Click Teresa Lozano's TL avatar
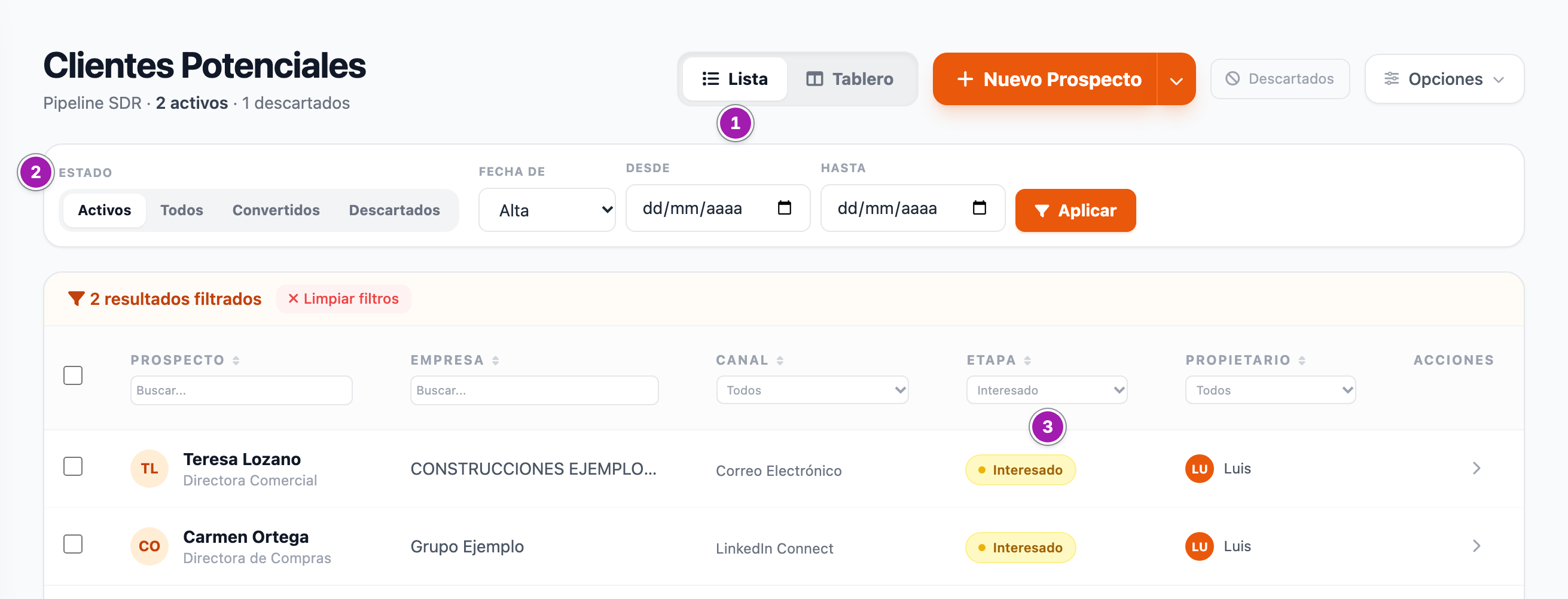1568x599 pixels. [149, 469]
